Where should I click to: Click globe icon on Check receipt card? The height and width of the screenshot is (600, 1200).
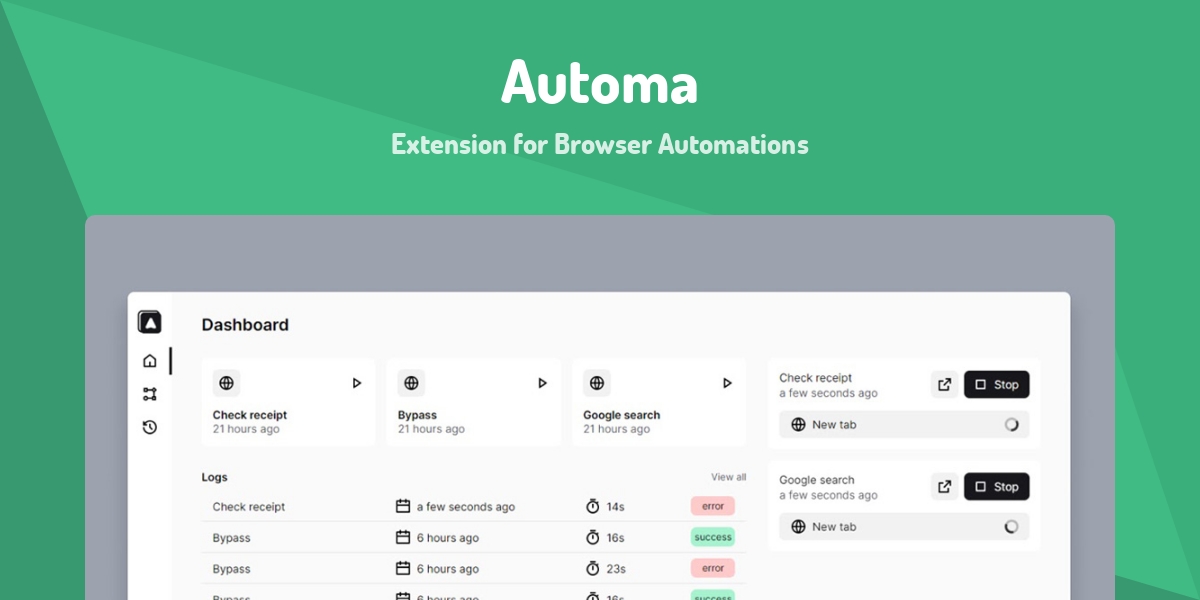226,383
